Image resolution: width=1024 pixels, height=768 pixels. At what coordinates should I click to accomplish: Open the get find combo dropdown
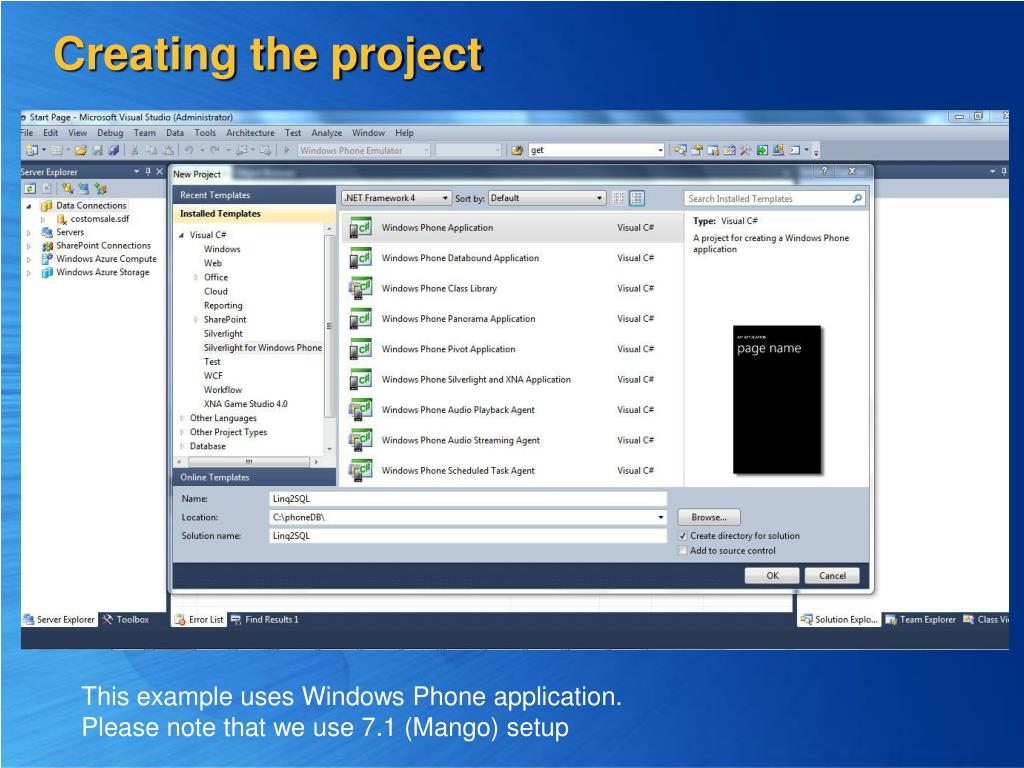pyautogui.click(x=660, y=150)
